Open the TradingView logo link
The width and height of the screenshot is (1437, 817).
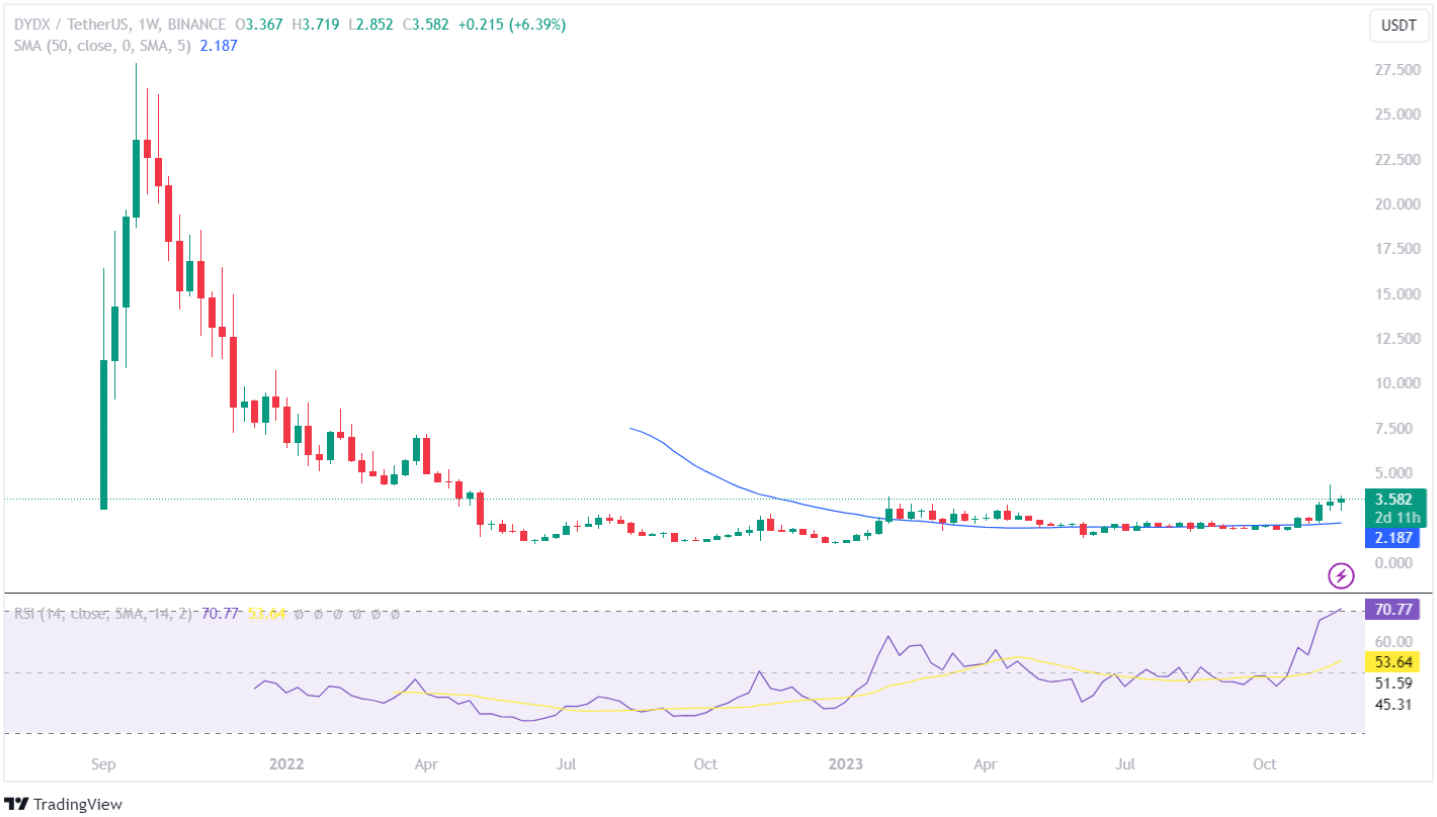click(x=63, y=803)
